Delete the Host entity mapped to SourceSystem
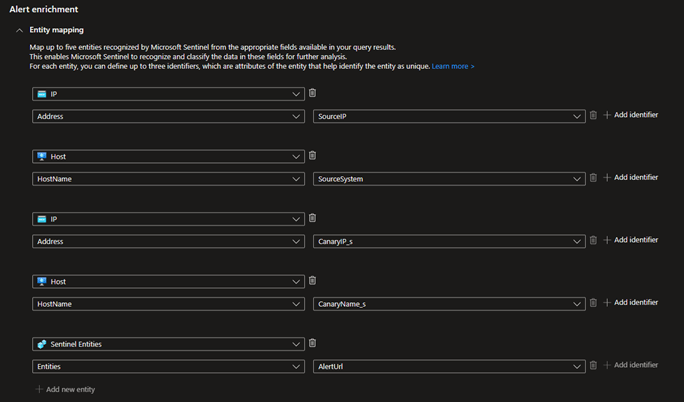 click(312, 156)
